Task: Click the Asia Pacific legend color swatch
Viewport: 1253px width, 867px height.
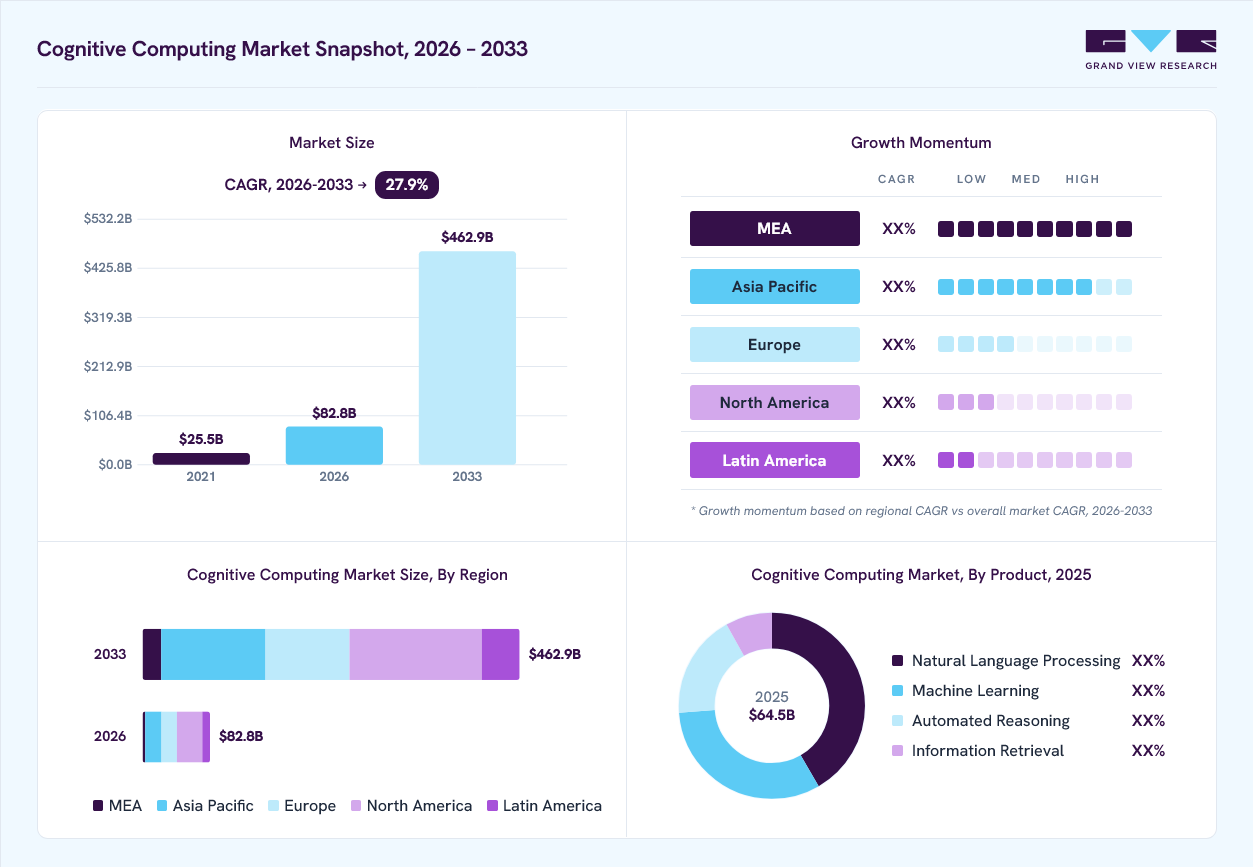Action: click(162, 805)
